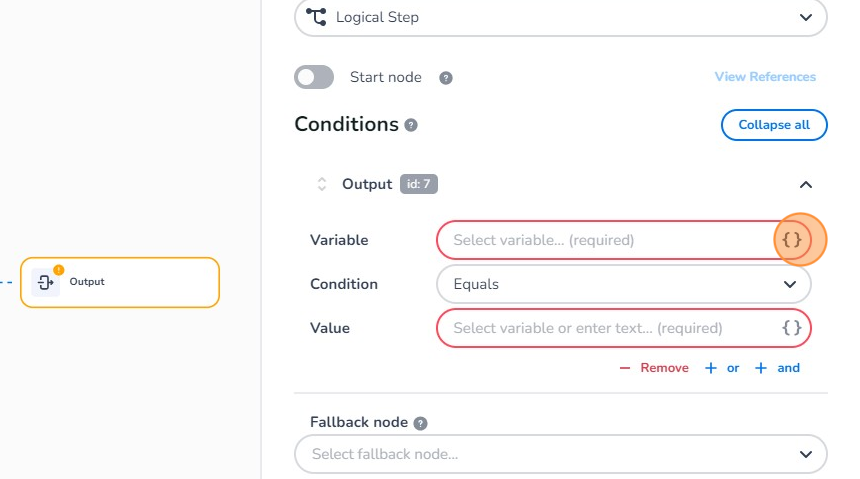Image resolution: width=860 pixels, height=479 pixels.
Task: Click the help icon next to Conditions heading
Action: click(411, 126)
